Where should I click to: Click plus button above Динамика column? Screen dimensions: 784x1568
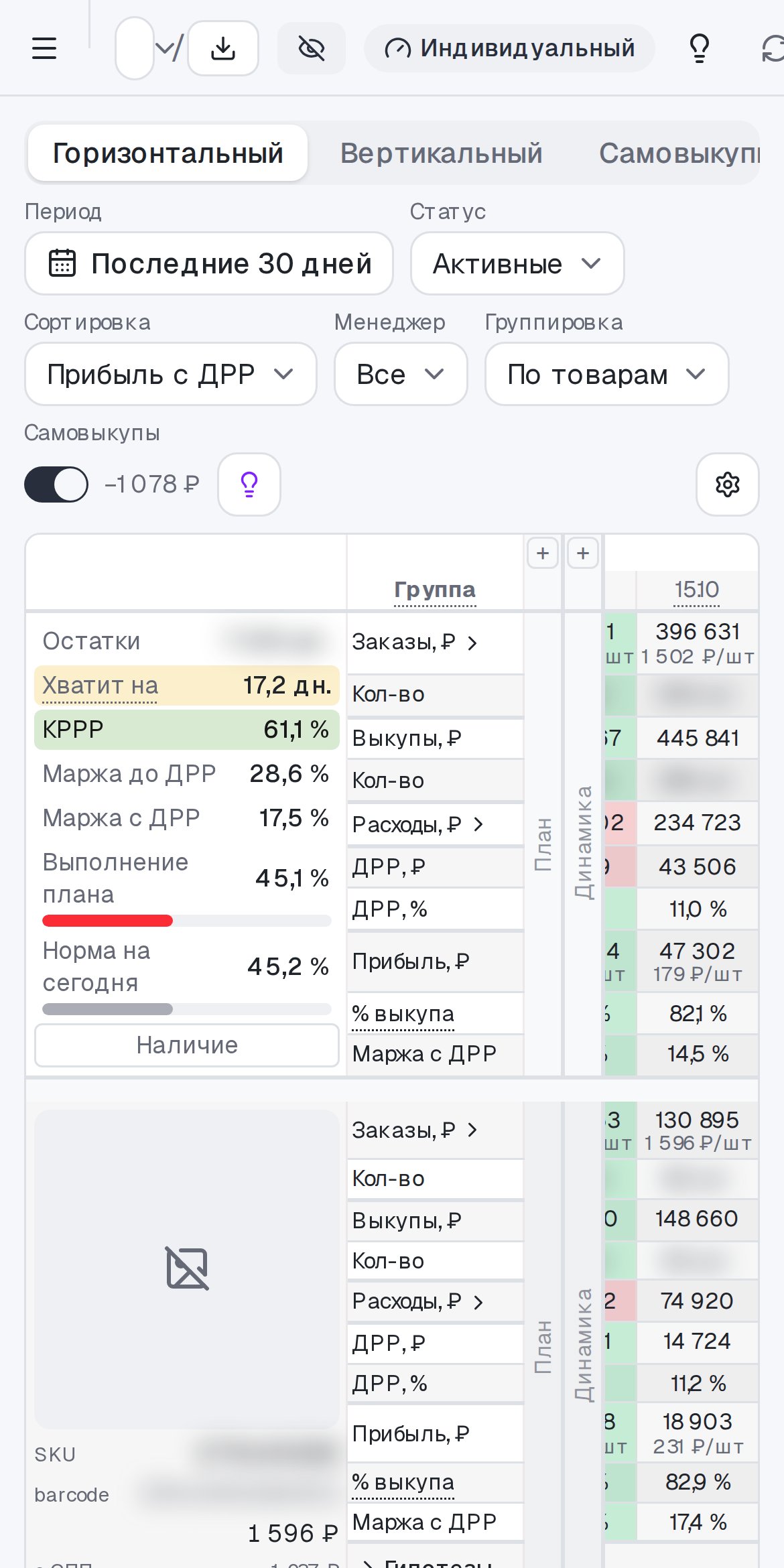point(583,553)
